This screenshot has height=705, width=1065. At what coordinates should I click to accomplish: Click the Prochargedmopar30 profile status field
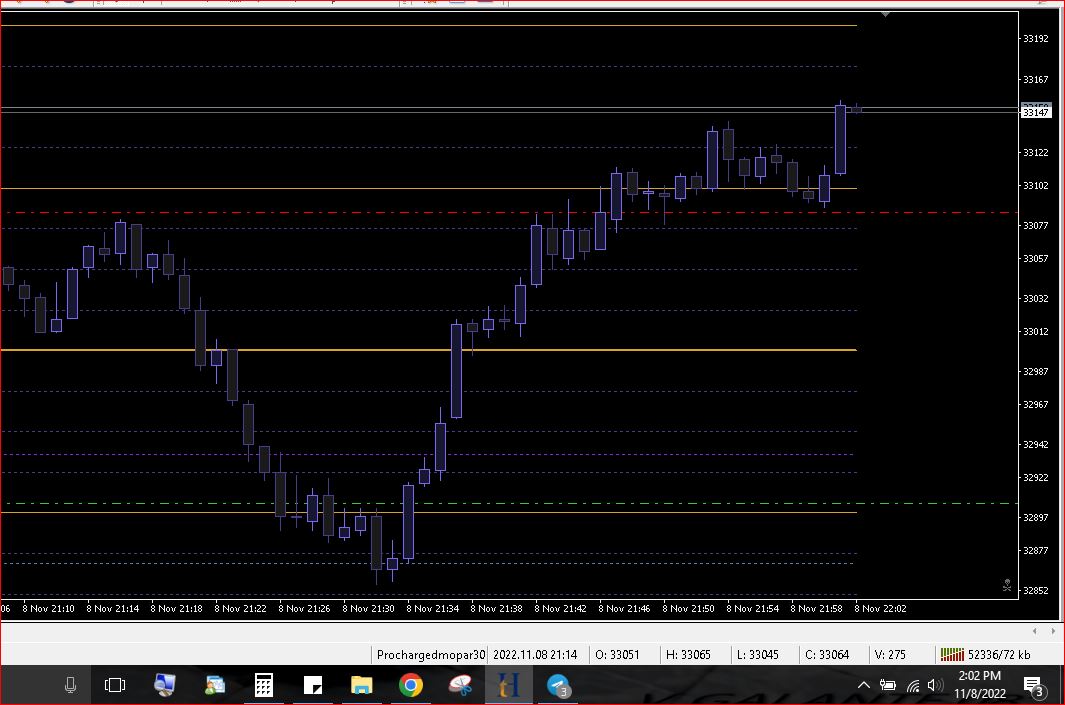[x=430, y=655]
